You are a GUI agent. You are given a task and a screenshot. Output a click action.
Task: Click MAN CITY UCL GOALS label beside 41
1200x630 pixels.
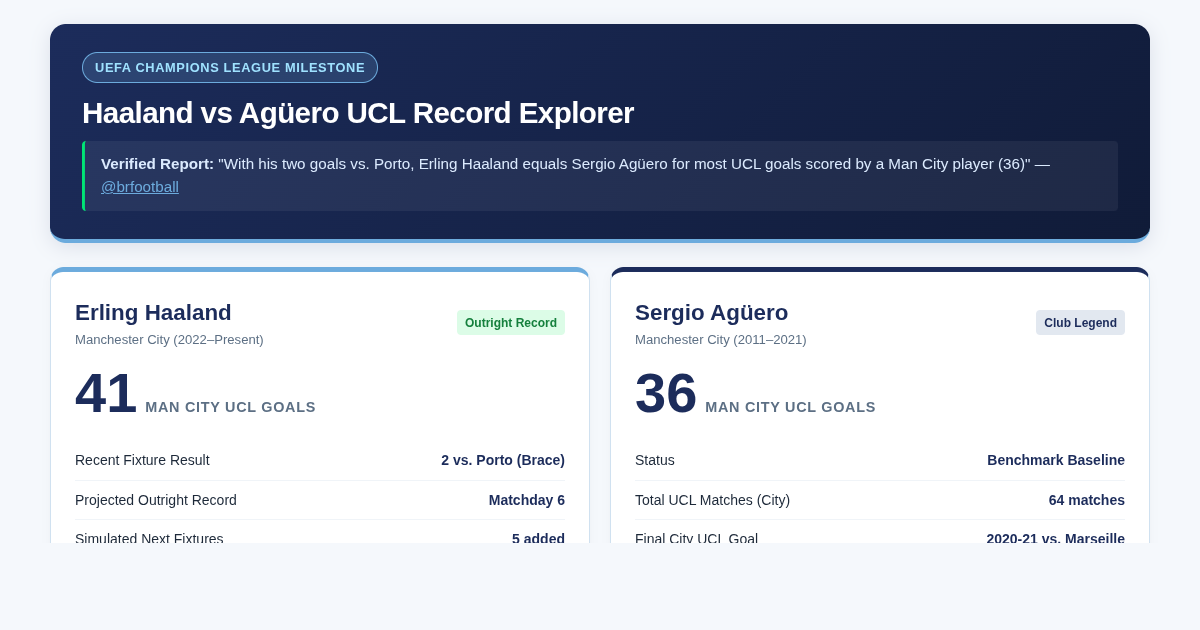(x=230, y=407)
